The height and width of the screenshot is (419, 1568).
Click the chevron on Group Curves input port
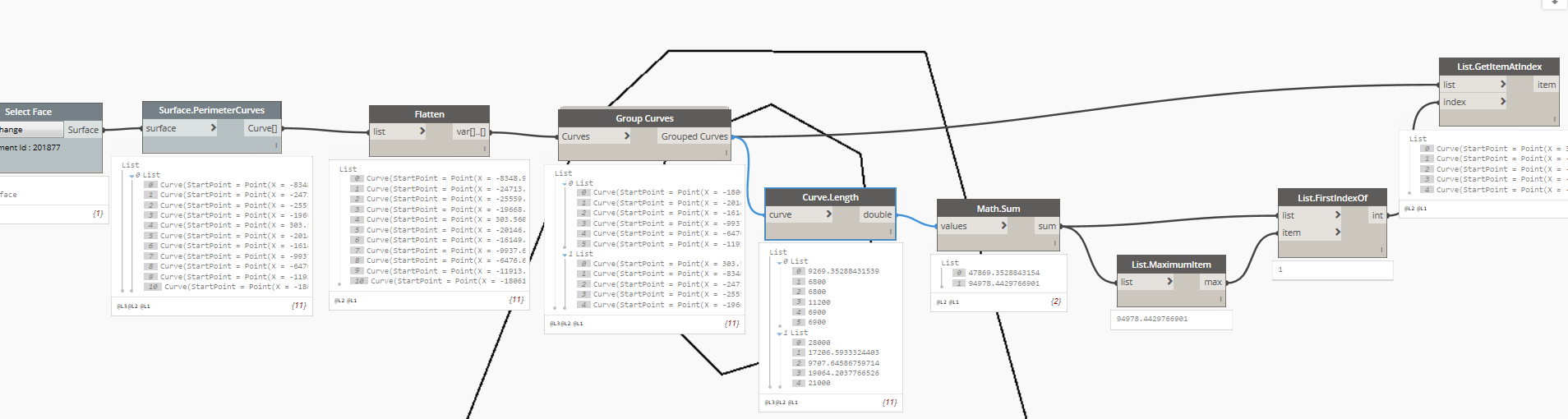pyautogui.click(x=626, y=136)
